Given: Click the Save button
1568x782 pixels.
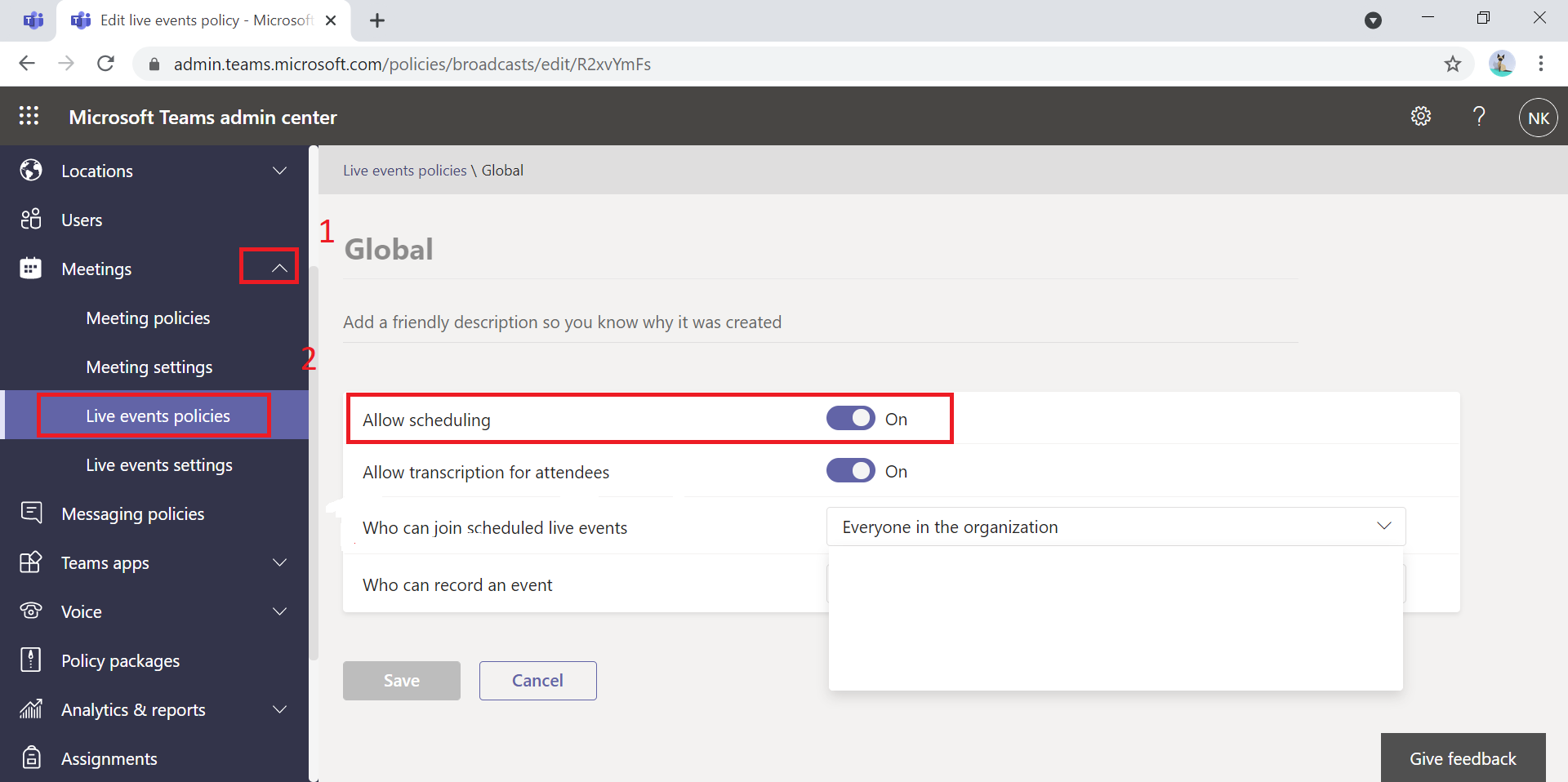Looking at the screenshot, I should [x=402, y=681].
